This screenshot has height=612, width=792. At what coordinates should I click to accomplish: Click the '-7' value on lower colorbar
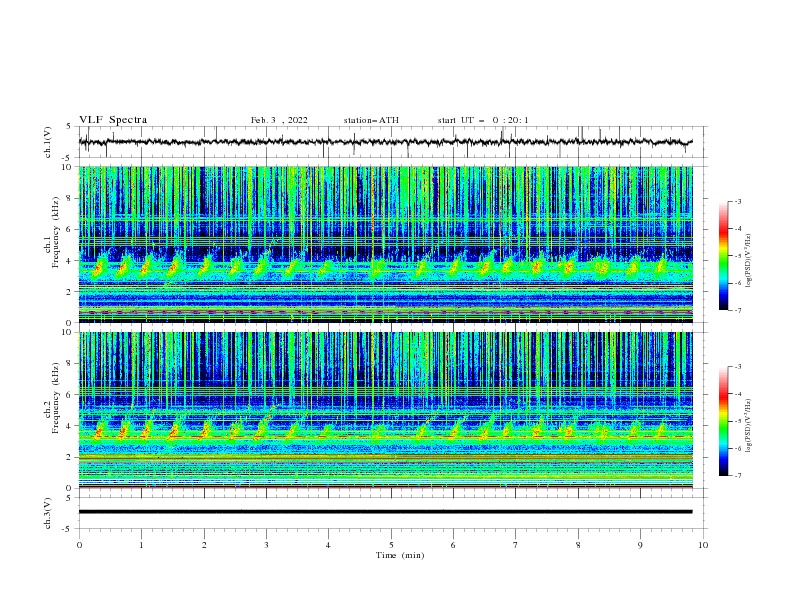737,476
